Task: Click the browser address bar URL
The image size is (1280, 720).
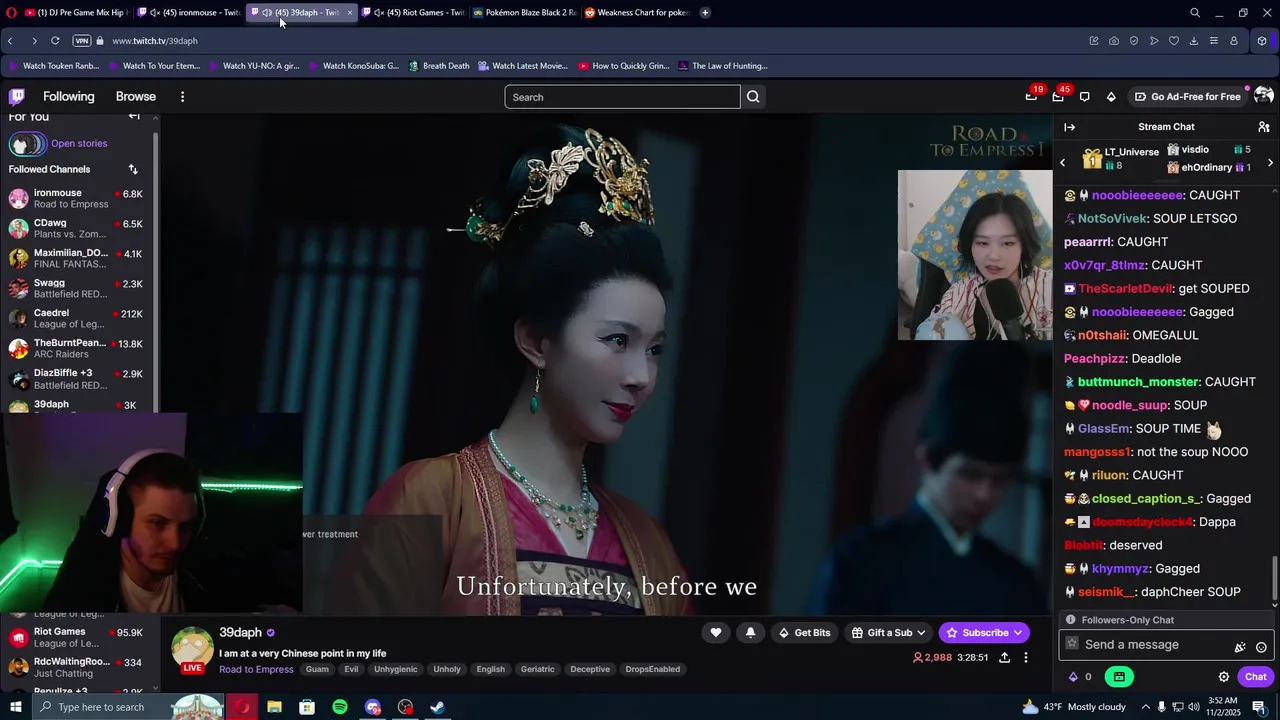Action: click(x=155, y=41)
